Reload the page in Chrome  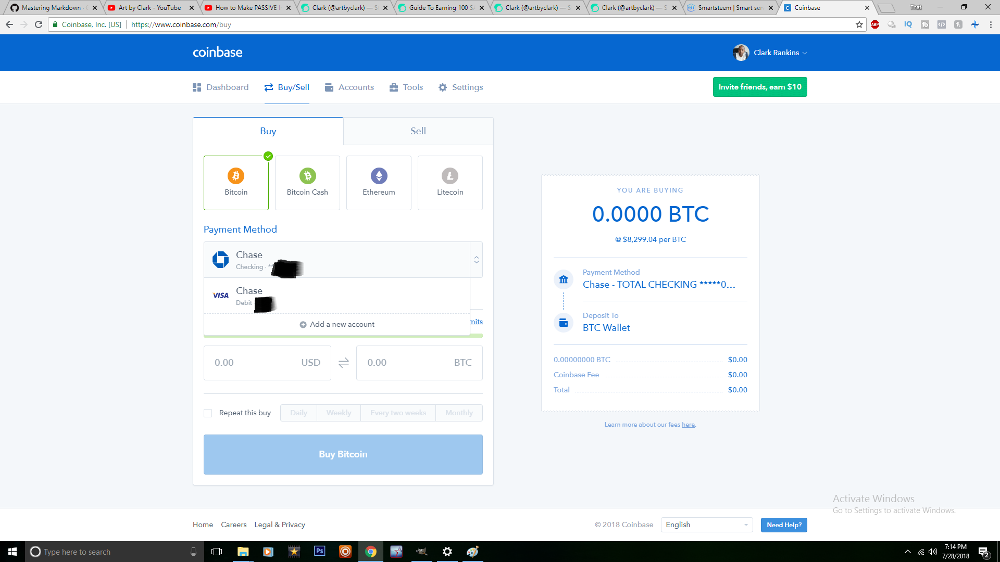pos(38,24)
